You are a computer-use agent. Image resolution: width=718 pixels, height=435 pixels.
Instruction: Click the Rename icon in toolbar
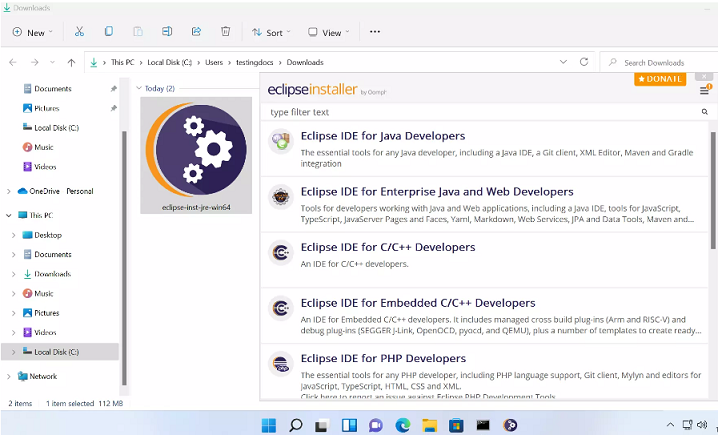(167, 32)
